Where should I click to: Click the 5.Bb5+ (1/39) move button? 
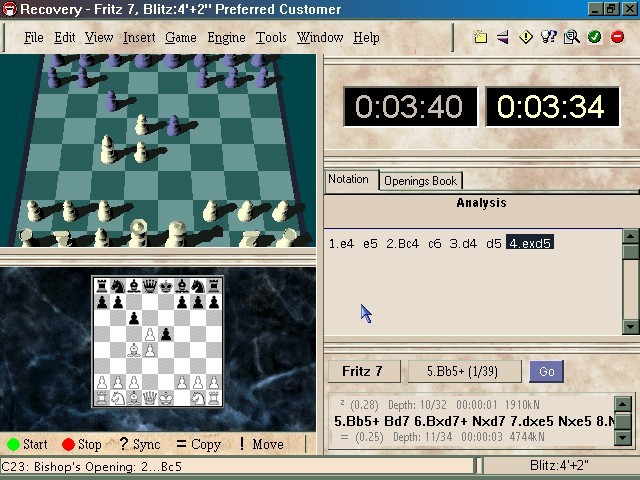pos(464,371)
